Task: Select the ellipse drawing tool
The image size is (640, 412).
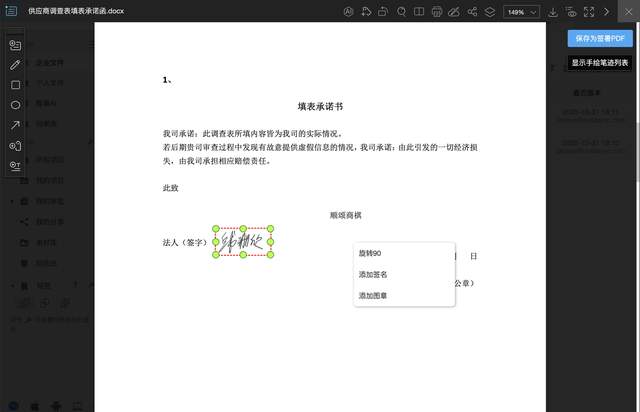Action: click(15, 105)
